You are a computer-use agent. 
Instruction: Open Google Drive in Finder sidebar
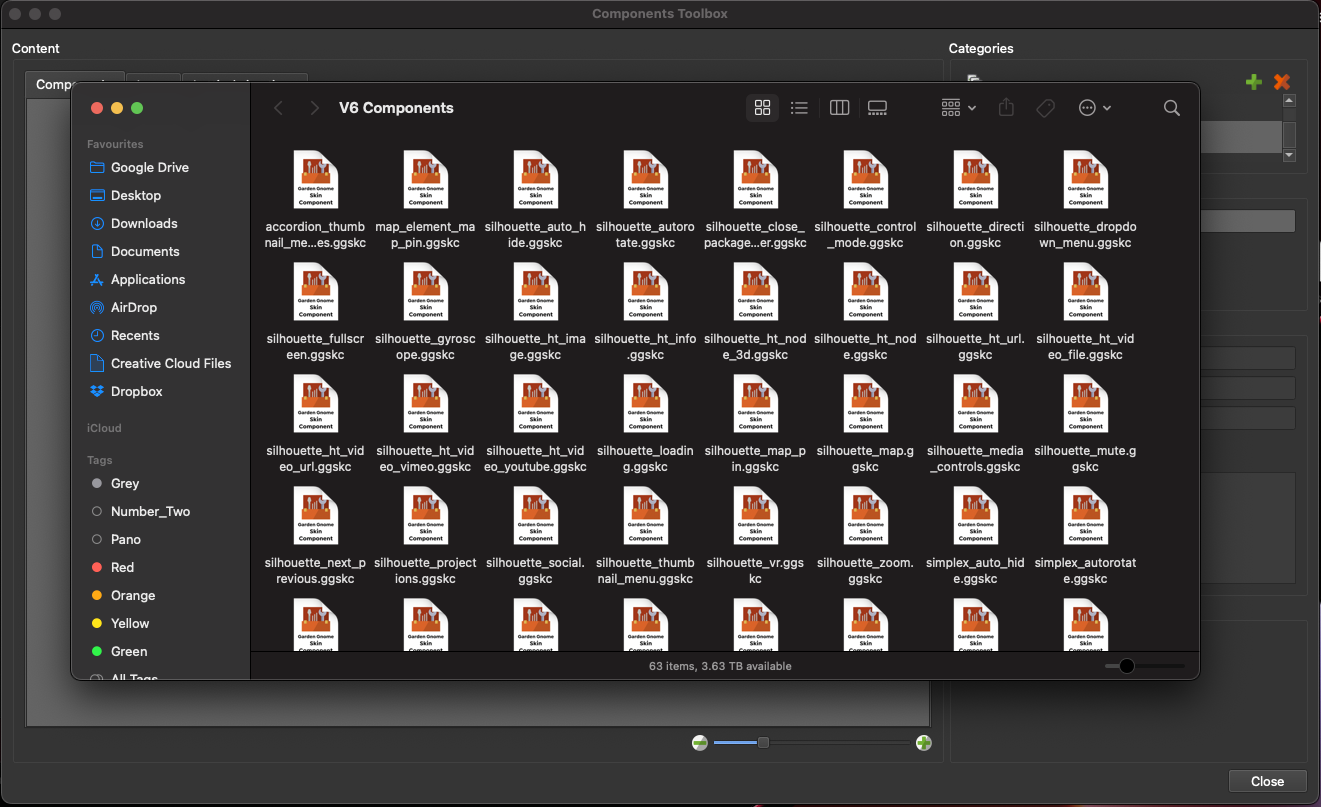click(x=150, y=167)
